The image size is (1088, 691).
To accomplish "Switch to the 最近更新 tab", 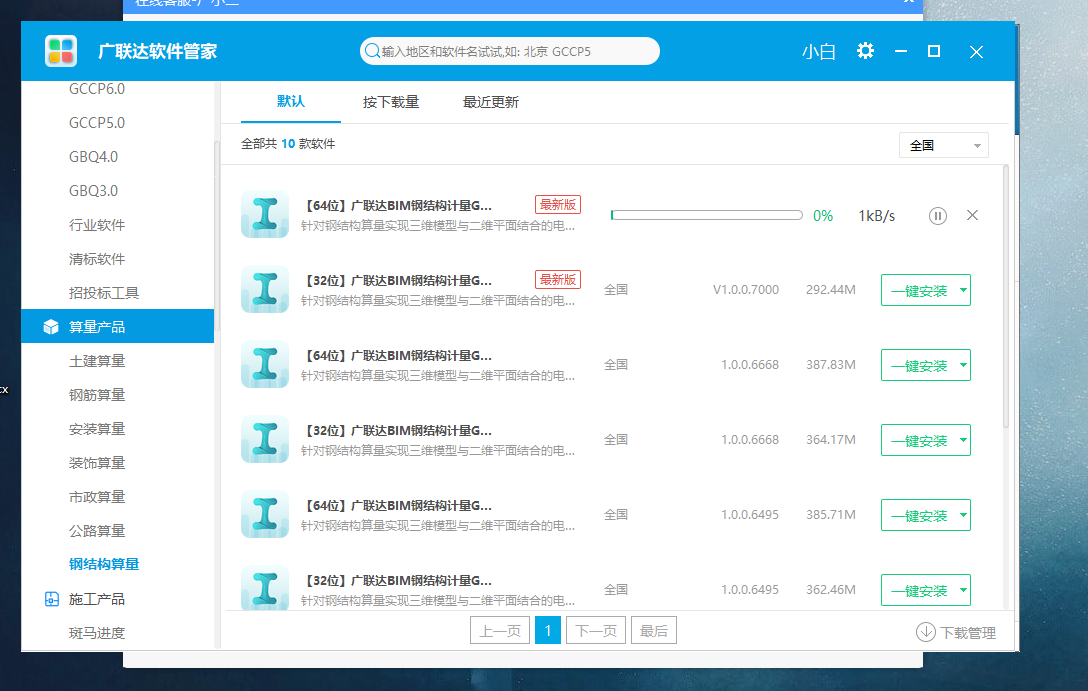I will point(491,102).
